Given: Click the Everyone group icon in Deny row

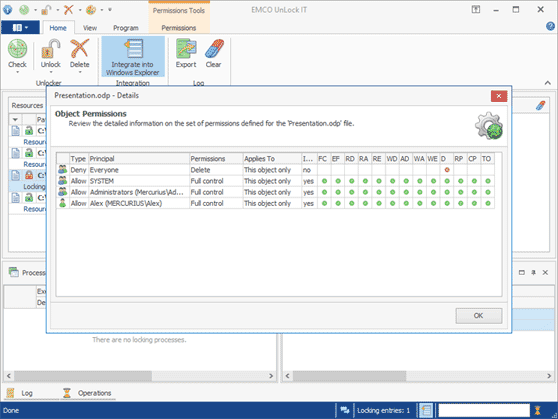Looking at the screenshot, I should 63,170.
